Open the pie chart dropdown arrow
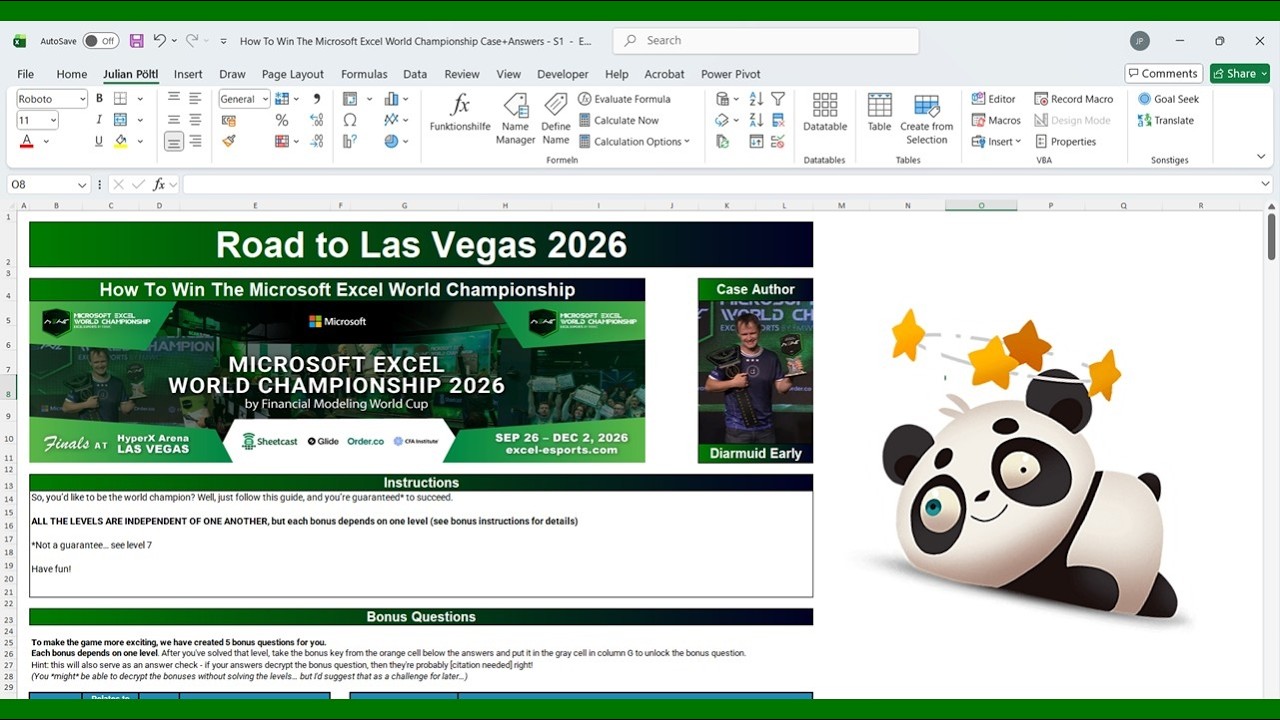Screen dimensions: 1280x720 pos(405,142)
